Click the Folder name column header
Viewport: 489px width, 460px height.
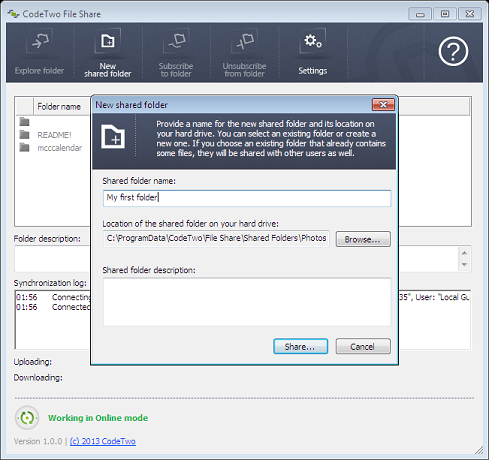pyautogui.click(x=59, y=107)
